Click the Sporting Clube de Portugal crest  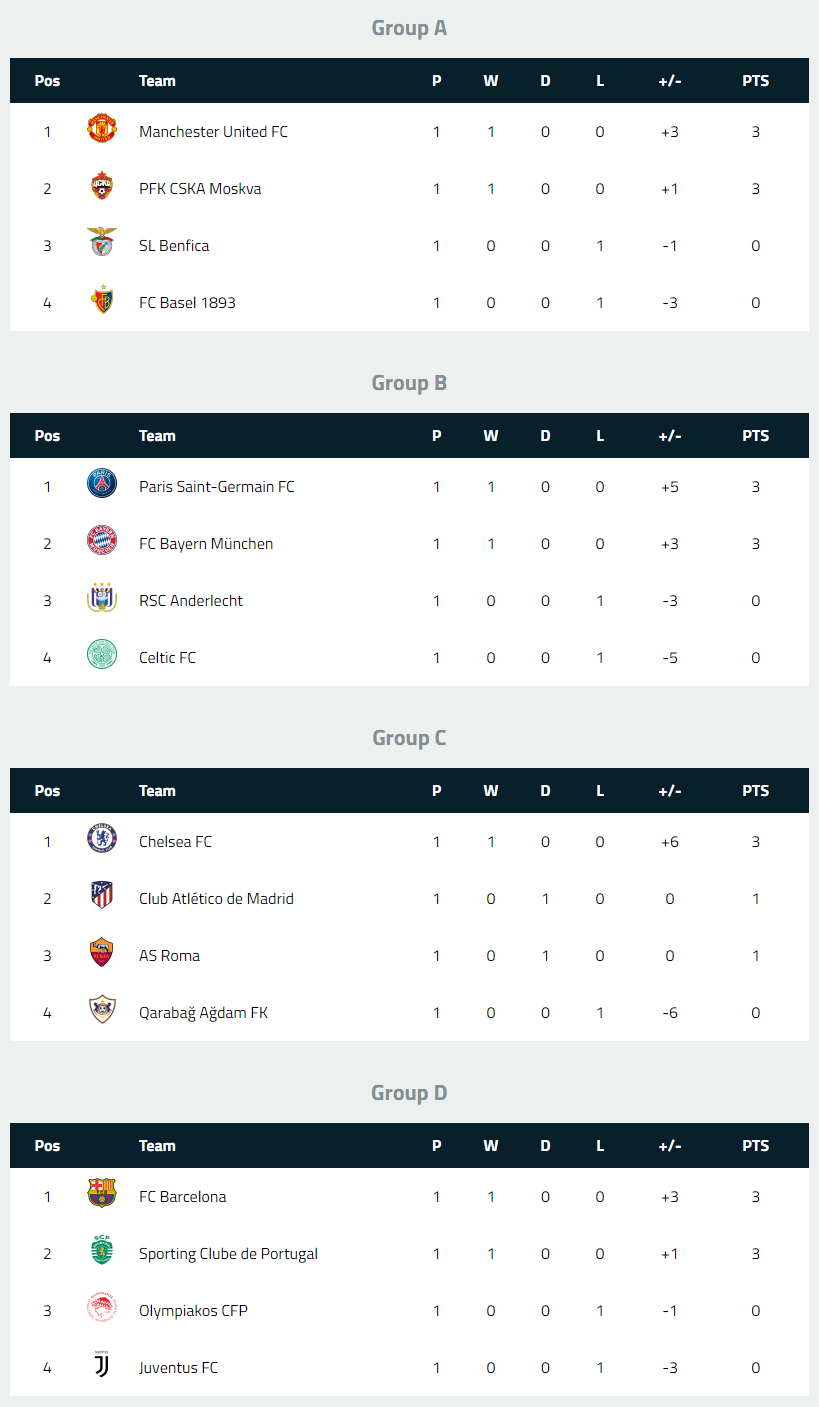pos(102,1253)
